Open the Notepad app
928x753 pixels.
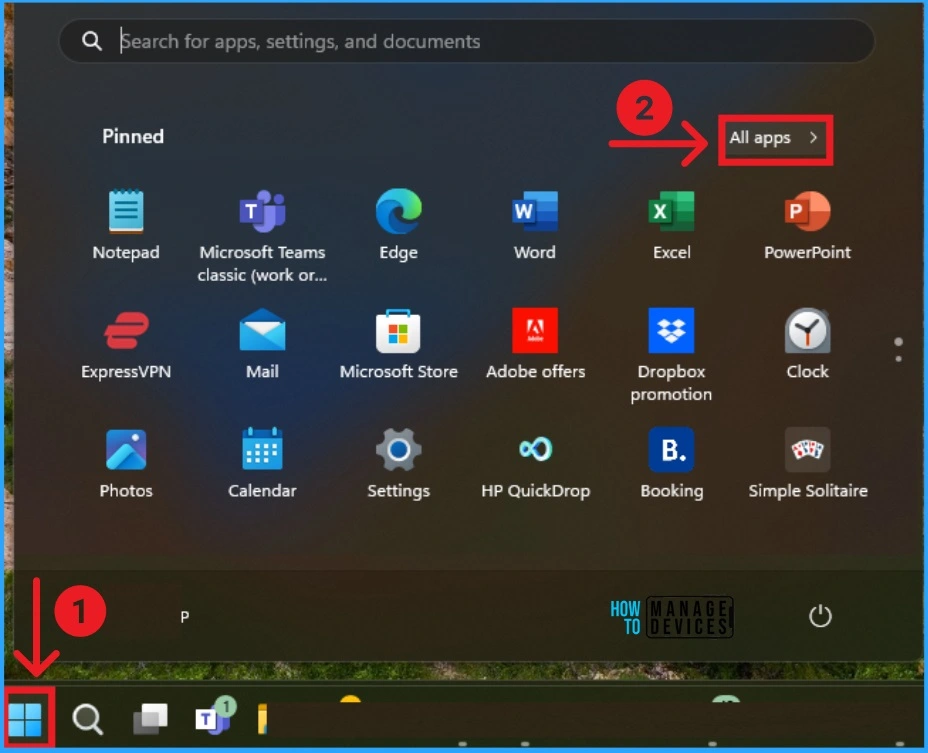[125, 225]
